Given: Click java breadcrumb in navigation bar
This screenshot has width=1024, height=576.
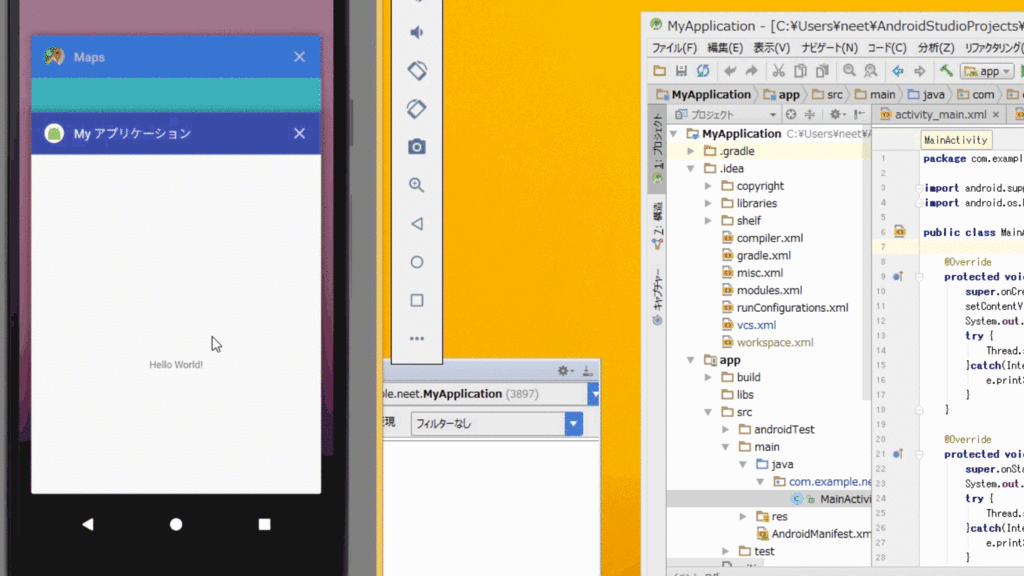Looking at the screenshot, I should click(927, 94).
